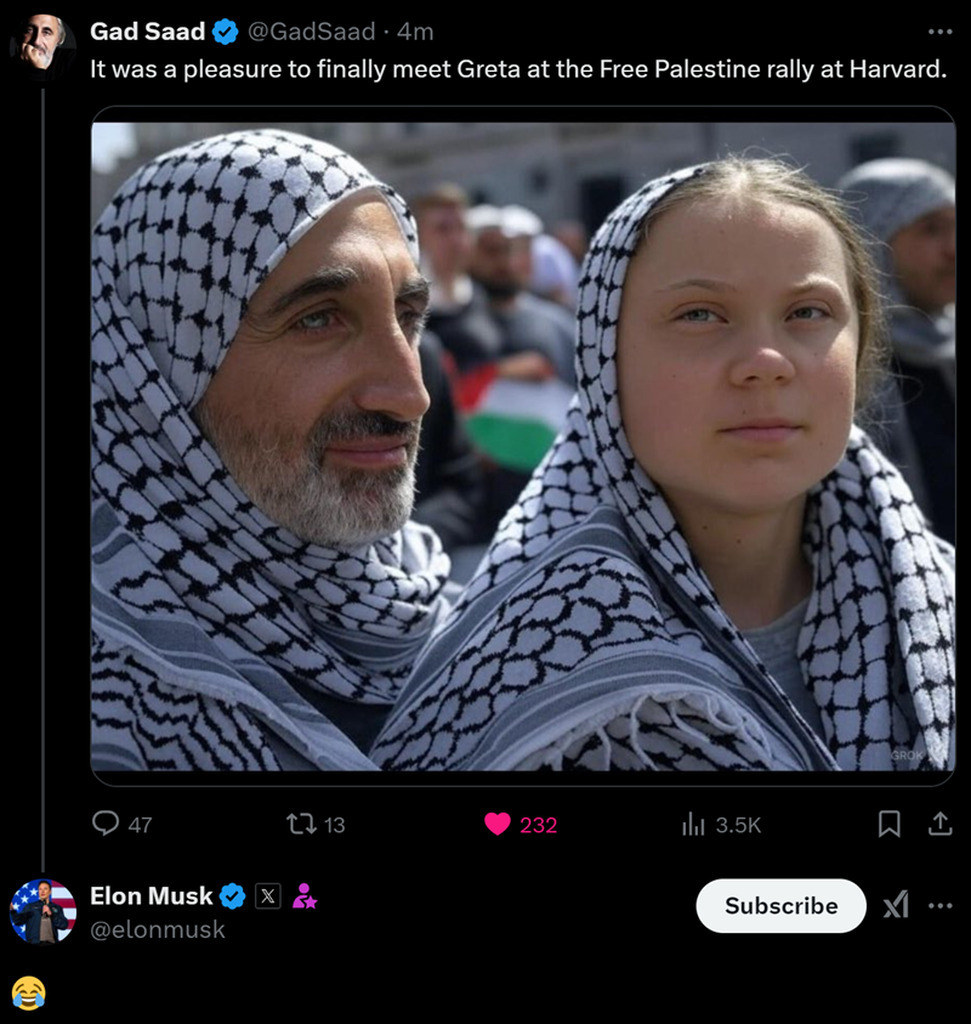Share Gad Saad's post

point(939,823)
